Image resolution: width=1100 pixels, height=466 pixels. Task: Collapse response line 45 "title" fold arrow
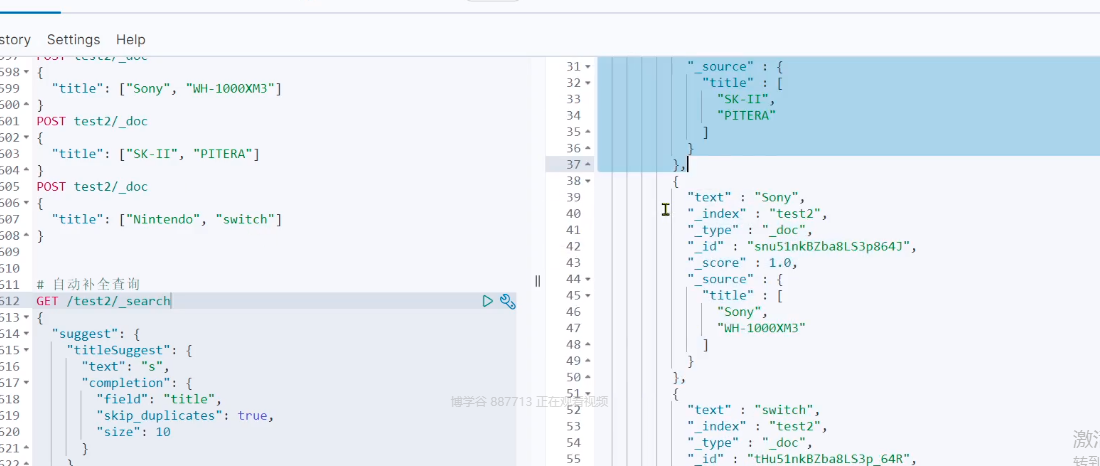(588, 295)
